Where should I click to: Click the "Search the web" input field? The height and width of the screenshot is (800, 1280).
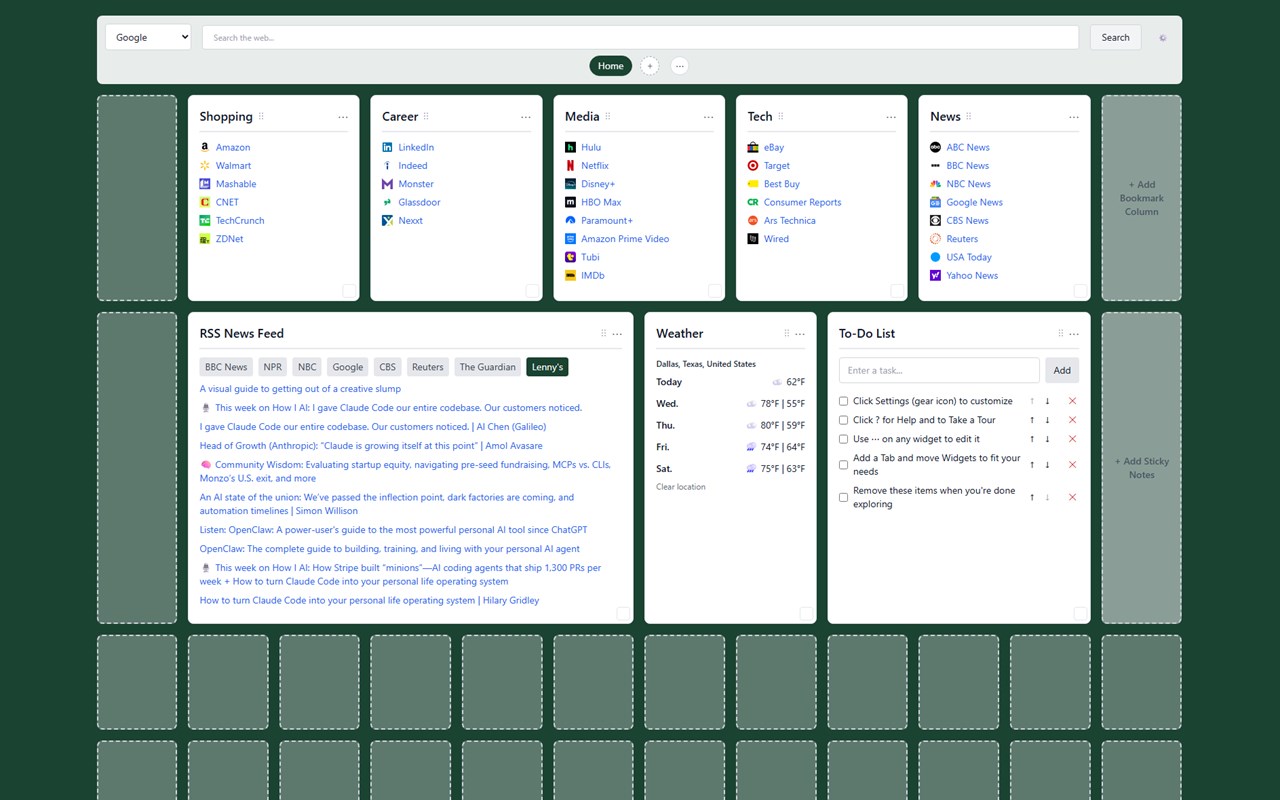(640, 38)
